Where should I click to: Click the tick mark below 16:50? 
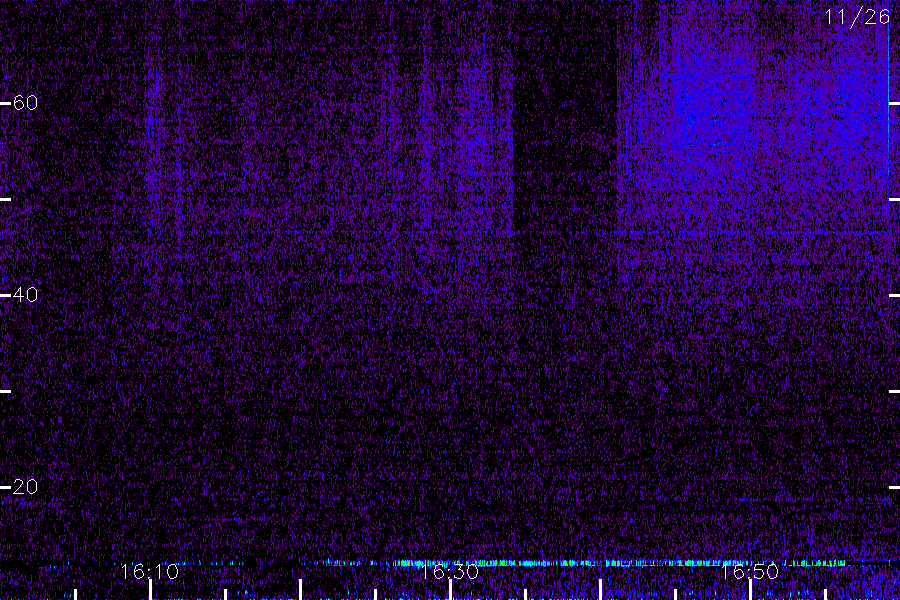click(x=750, y=590)
